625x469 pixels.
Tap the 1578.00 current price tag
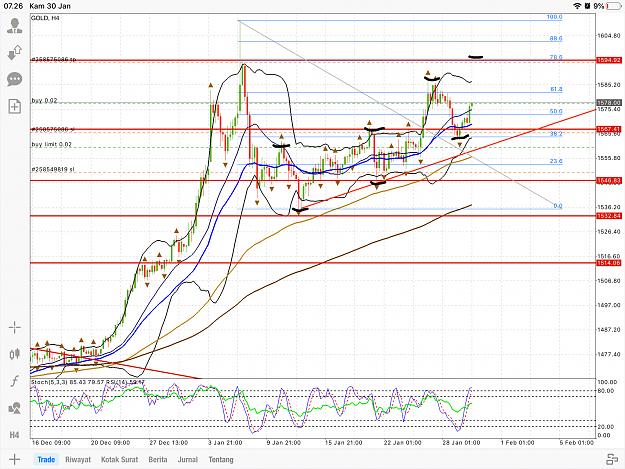609,103
